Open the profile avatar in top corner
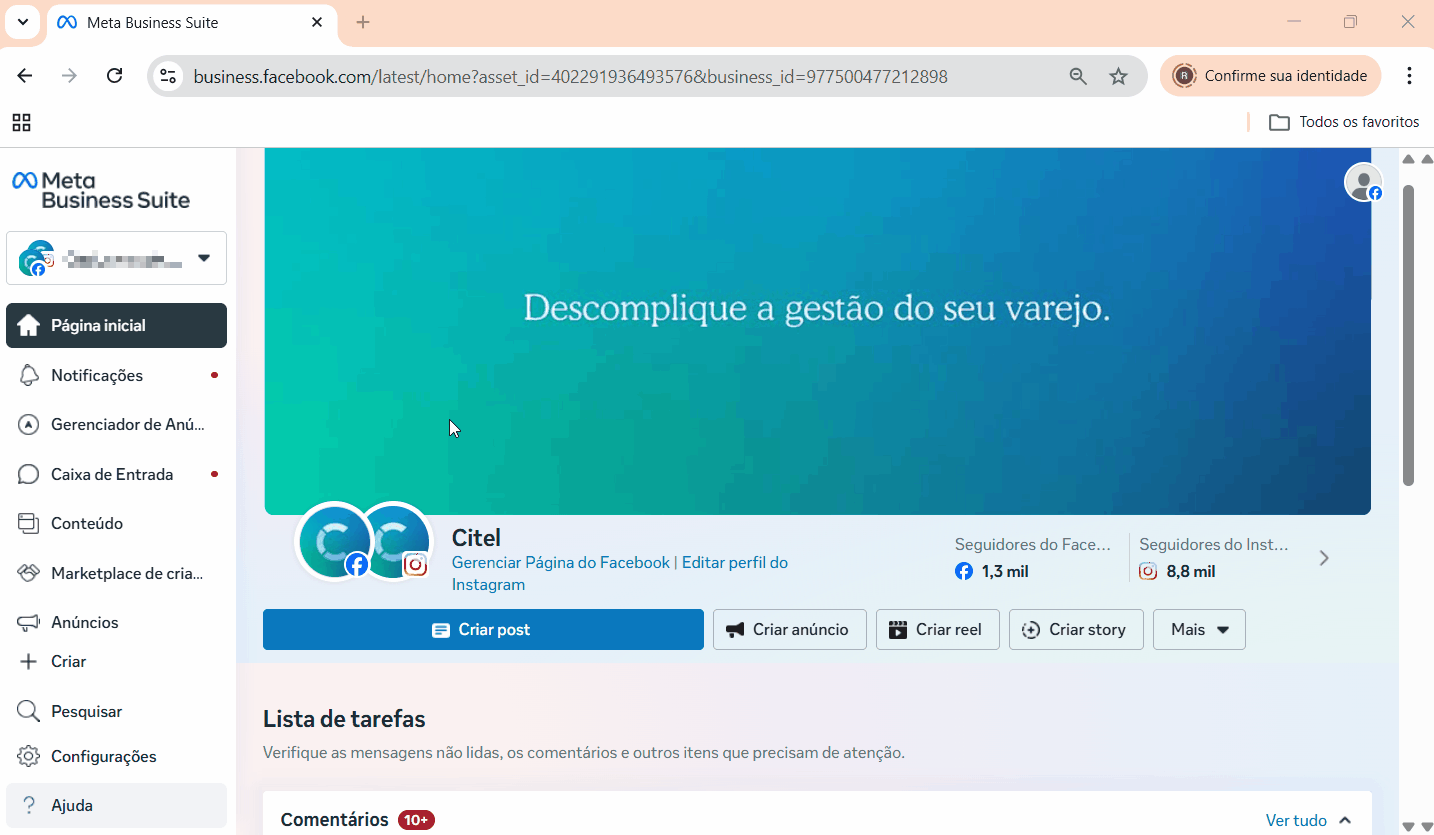1434x835 pixels. coord(1362,182)
